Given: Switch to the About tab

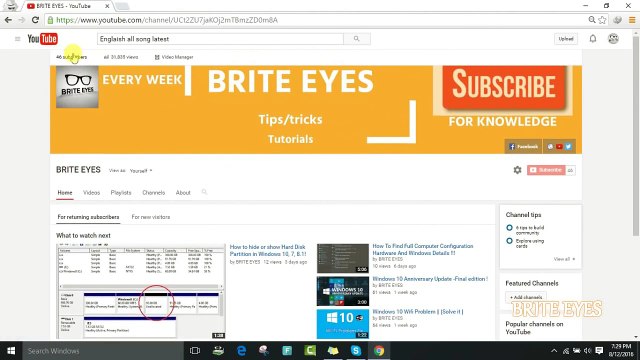Looking at the screenshot, I should (183, 193).
